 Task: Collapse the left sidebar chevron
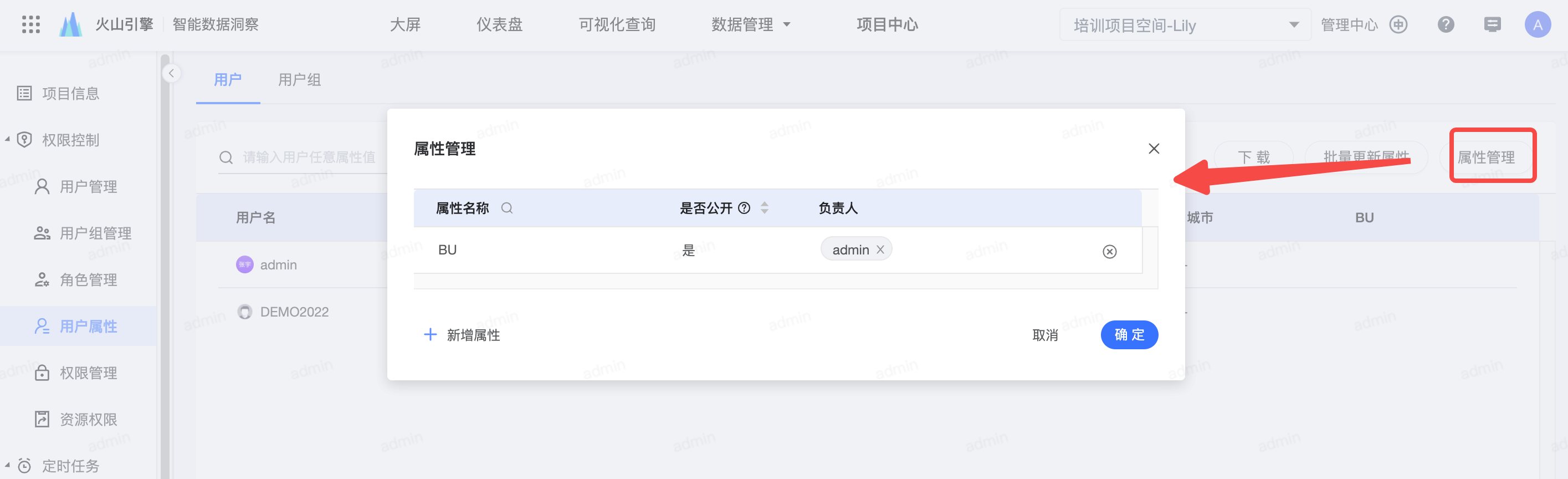tap(171, 73)
